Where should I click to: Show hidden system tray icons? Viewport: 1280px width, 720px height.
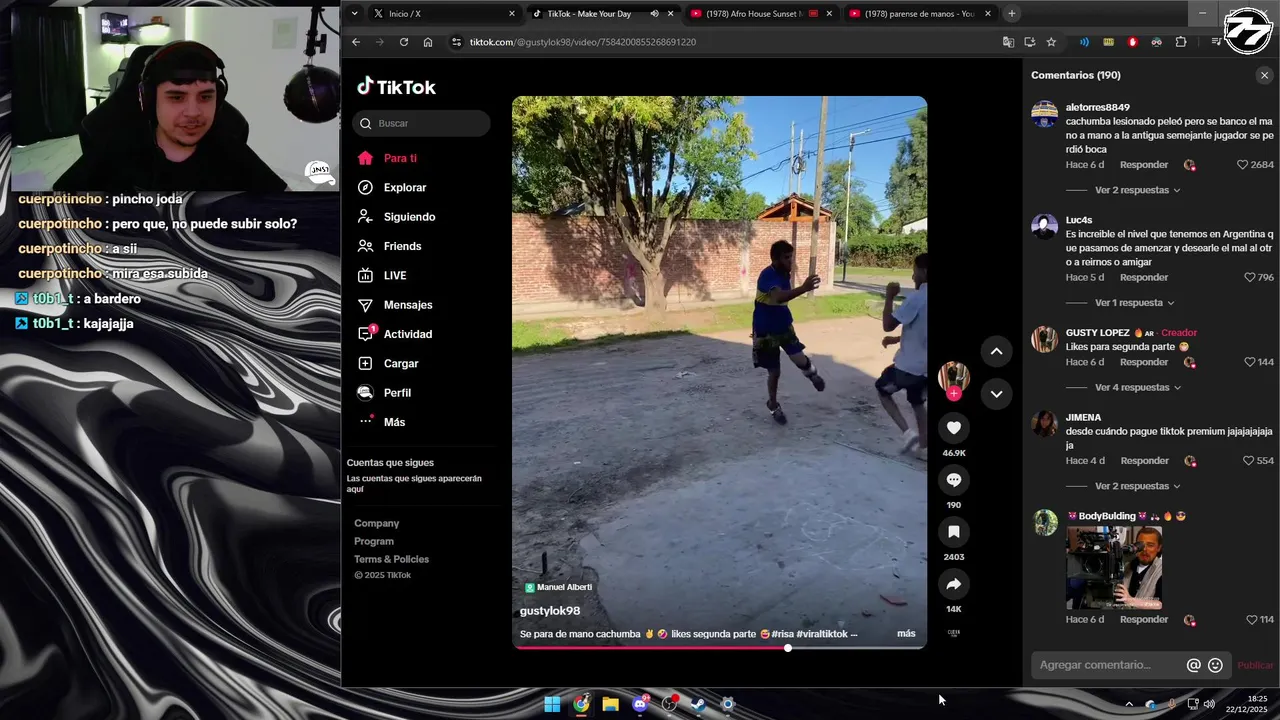pyautogui.click(x=1129, y=704)
